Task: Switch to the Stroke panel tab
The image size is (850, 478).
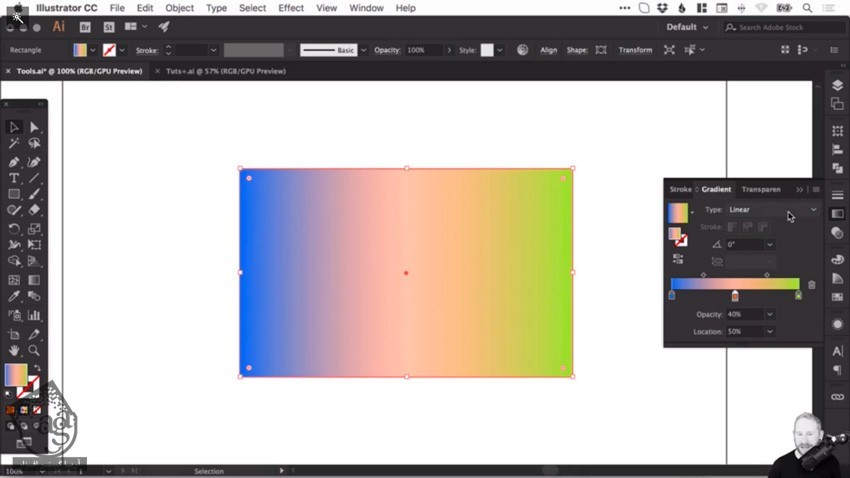Action: tap(680, 190)
